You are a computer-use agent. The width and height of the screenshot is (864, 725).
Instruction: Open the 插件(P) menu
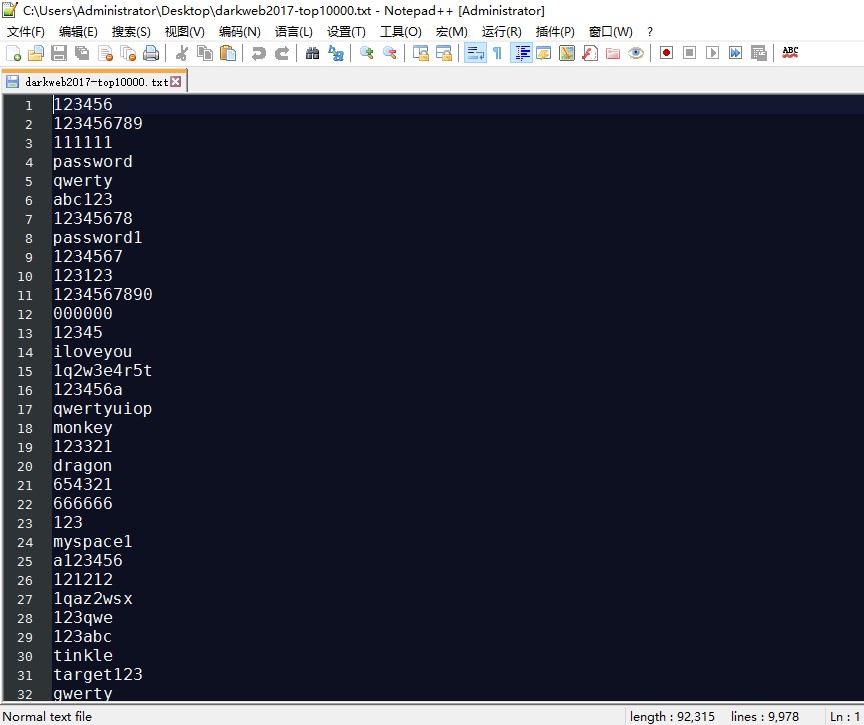[x=555, y=31]
